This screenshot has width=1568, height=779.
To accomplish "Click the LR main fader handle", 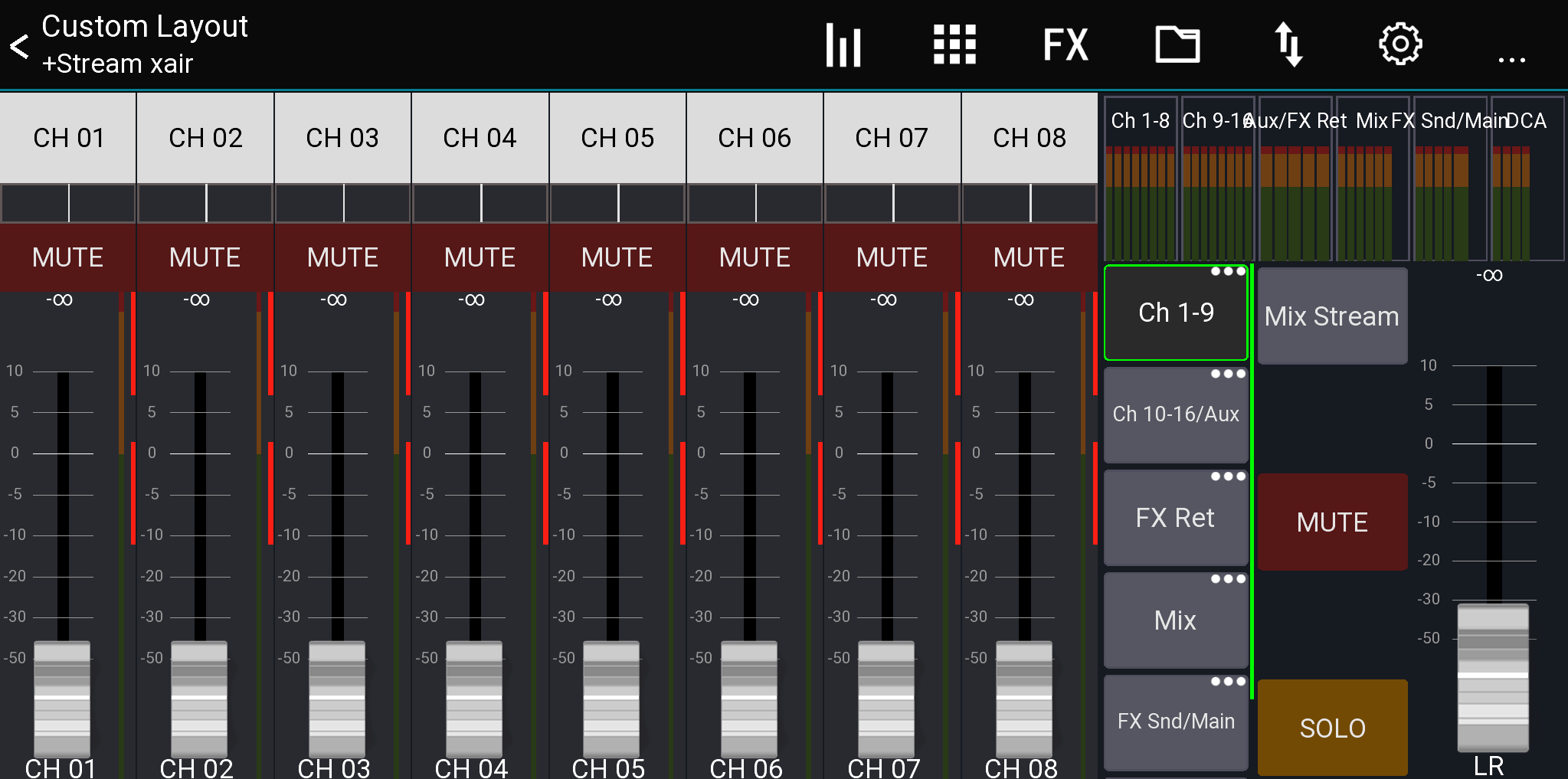I will pyautogui.click(x=1492, y=676).
